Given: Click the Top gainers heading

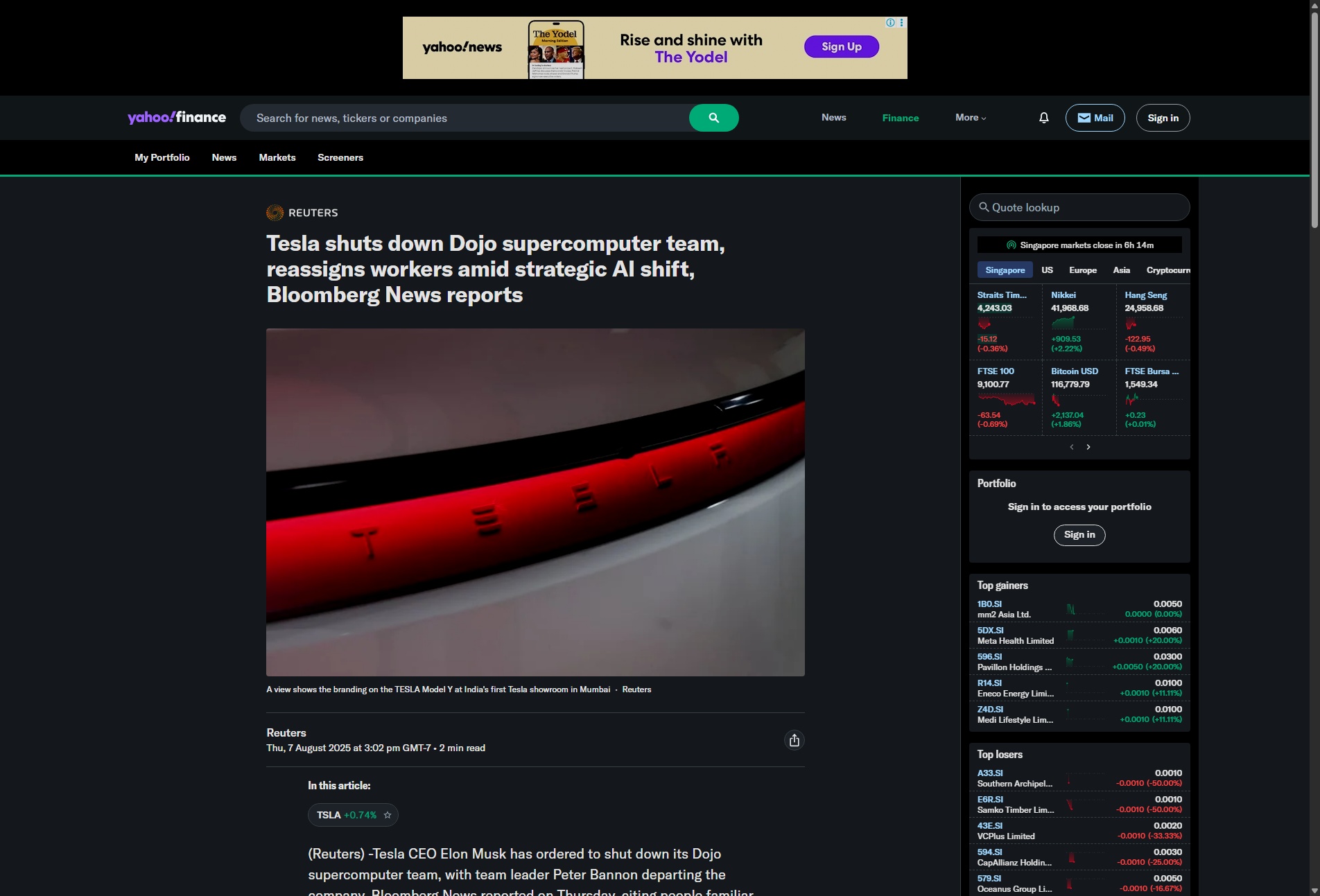Looking at the screenshot, I should [1002, 586].
